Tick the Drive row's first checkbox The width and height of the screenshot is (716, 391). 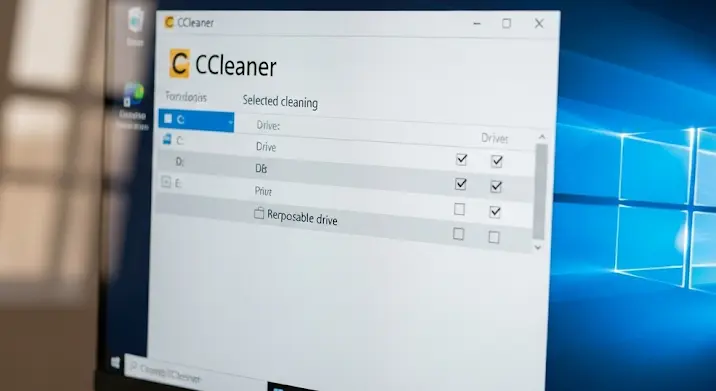pos(461,159)
